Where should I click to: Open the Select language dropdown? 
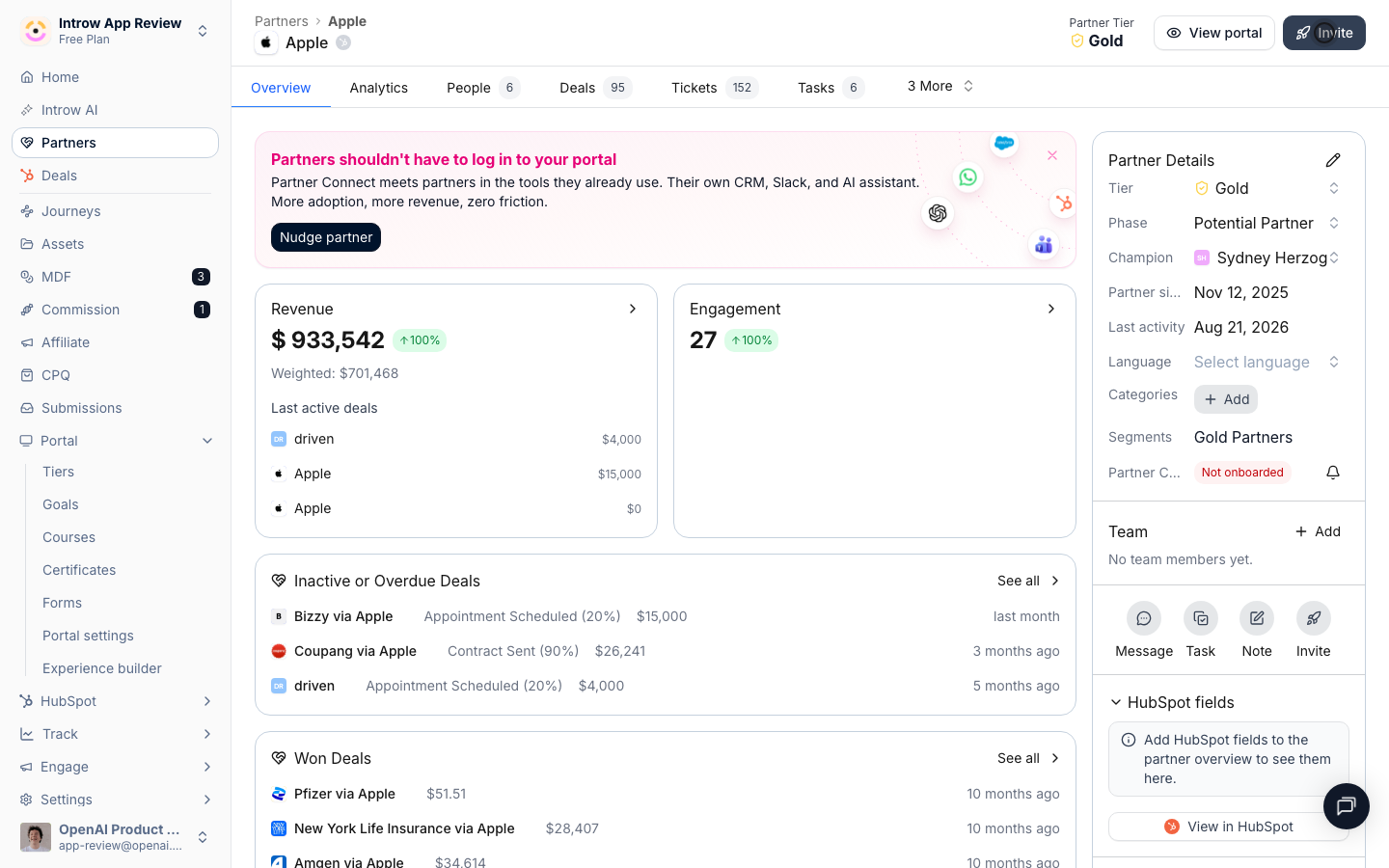click(1267, 362)
